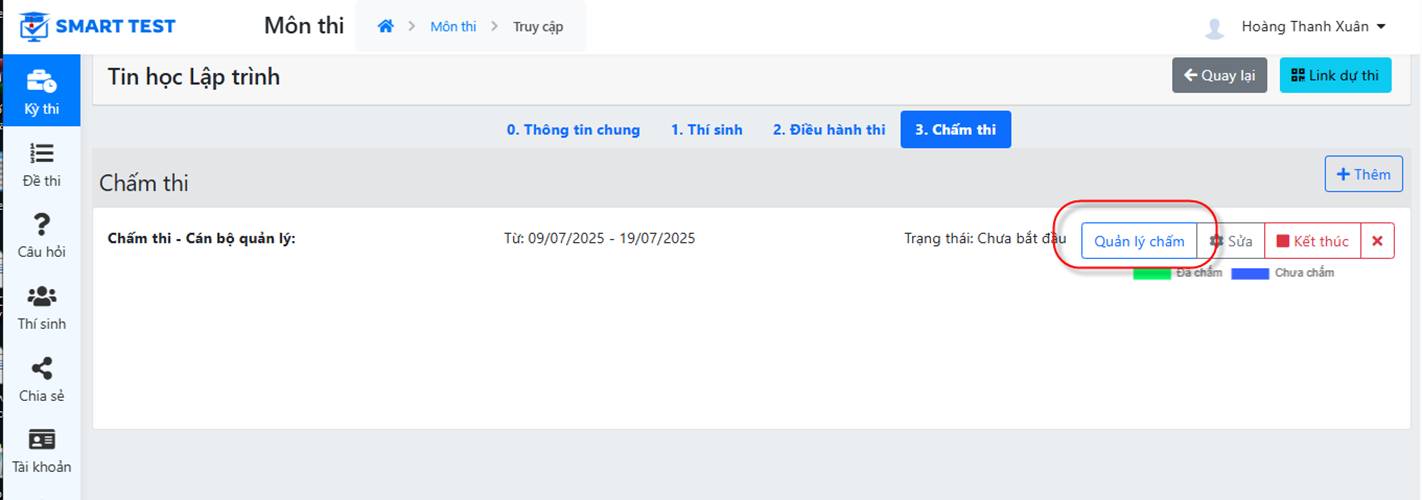Open Quản lý chấm button
The height and width of the screenshot is (500, 1422).
(1139, 241)
